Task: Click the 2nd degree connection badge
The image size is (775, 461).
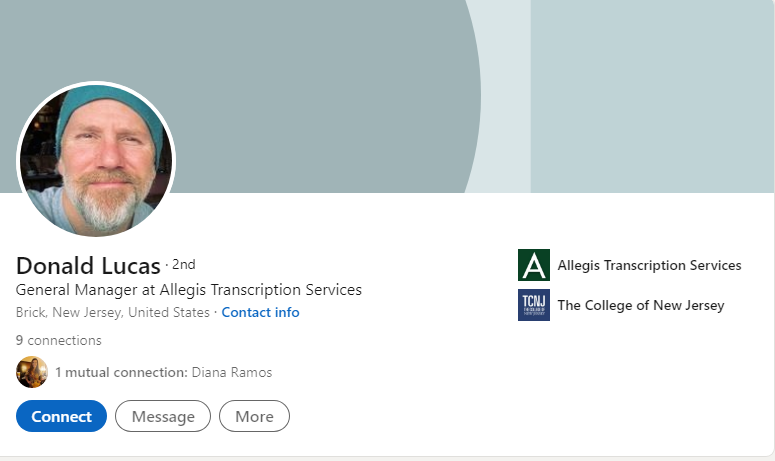Action: pos(184,265)
